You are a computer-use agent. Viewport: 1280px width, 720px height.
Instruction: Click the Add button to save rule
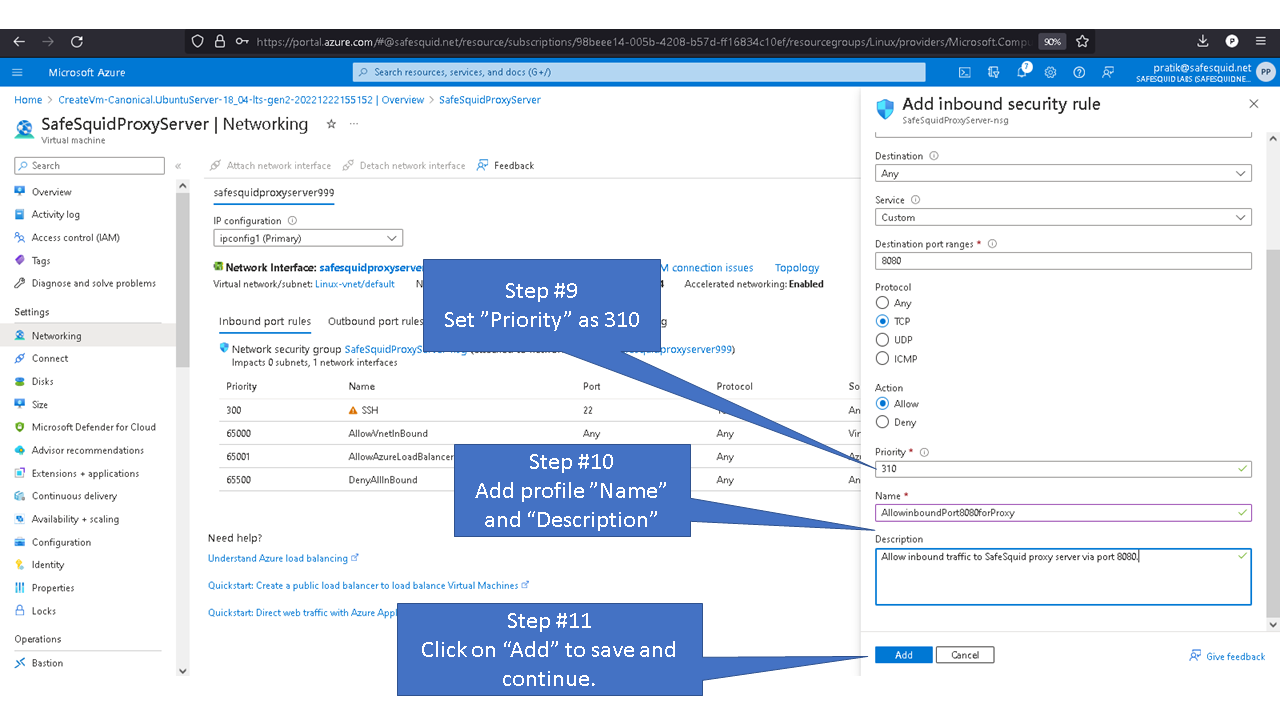click(x=903, y=655)
